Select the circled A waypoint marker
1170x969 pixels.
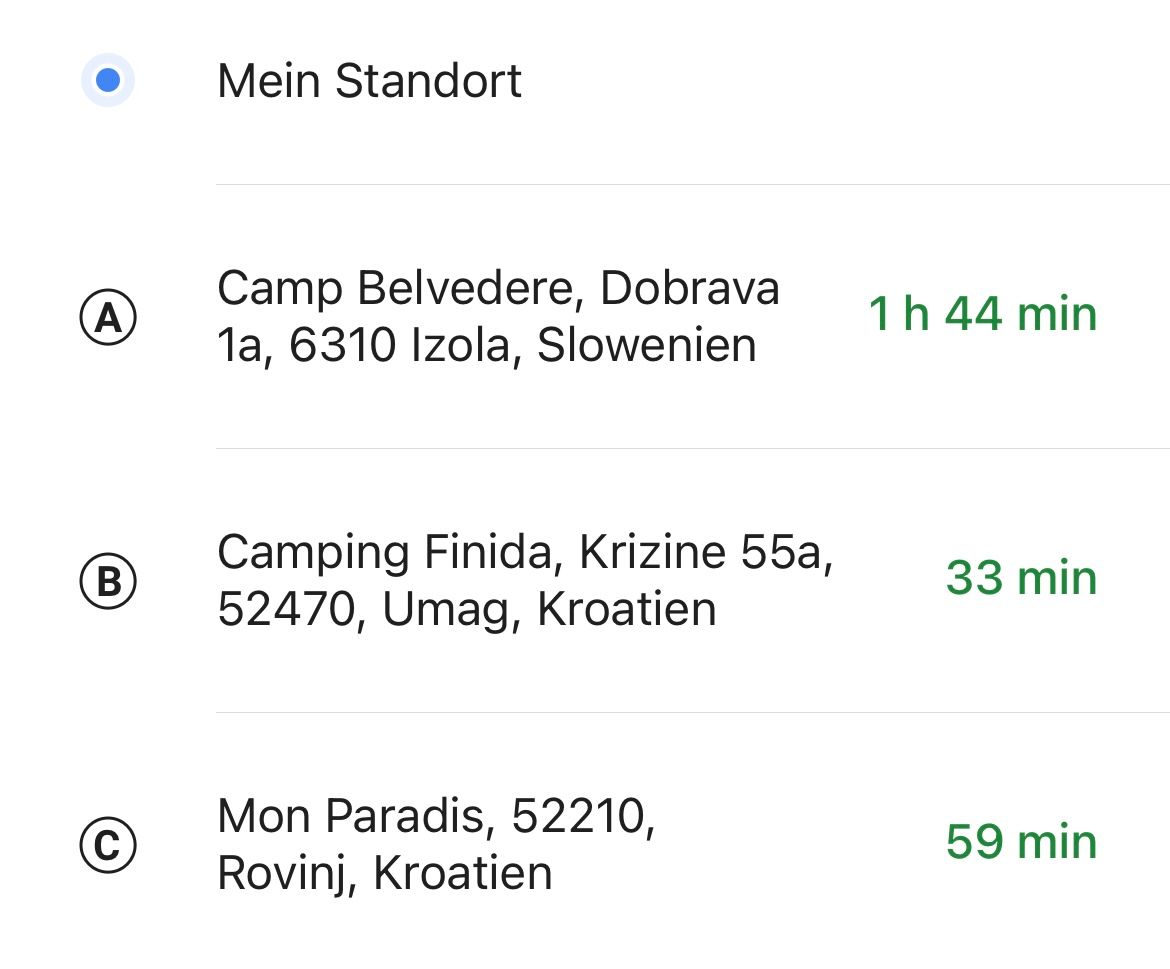point(108,318)
